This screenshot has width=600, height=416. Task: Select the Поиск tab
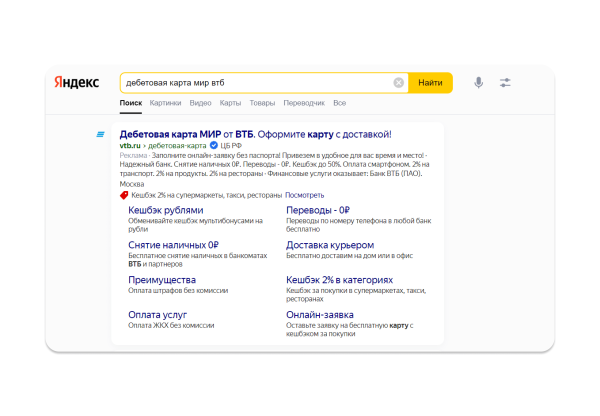coord(131,103)
